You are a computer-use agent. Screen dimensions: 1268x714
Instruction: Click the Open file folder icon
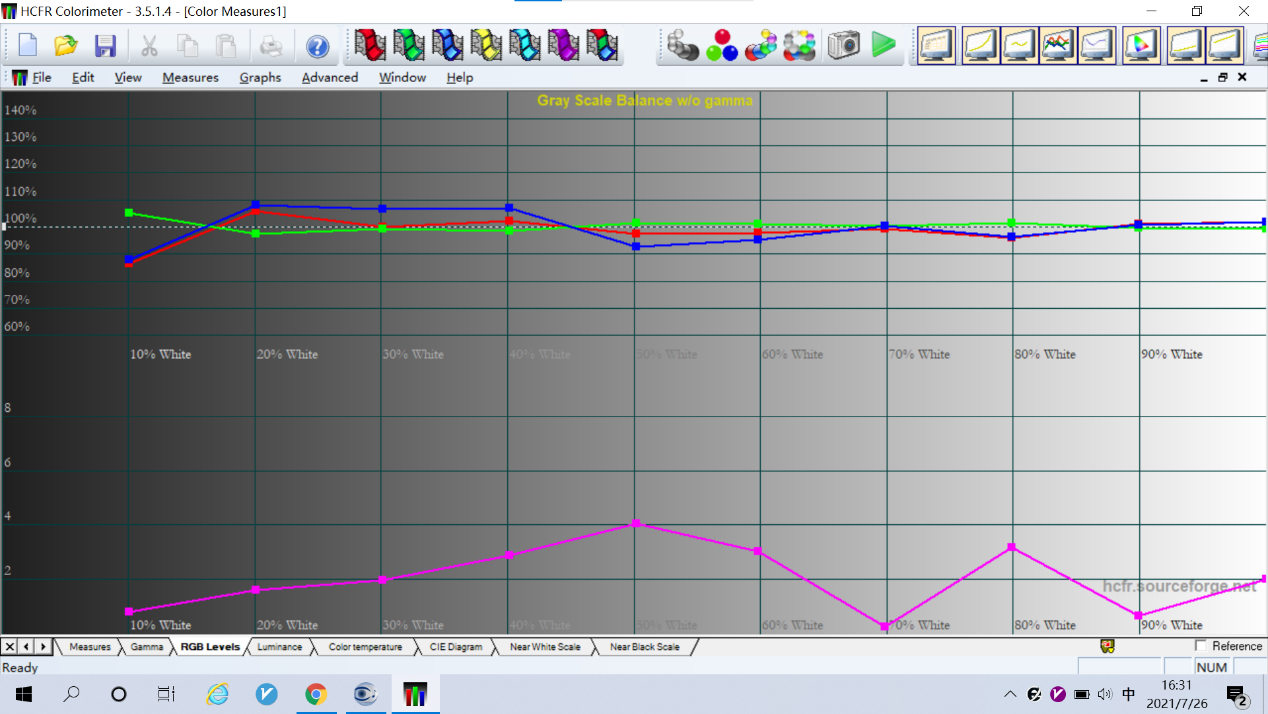(66, 46)
